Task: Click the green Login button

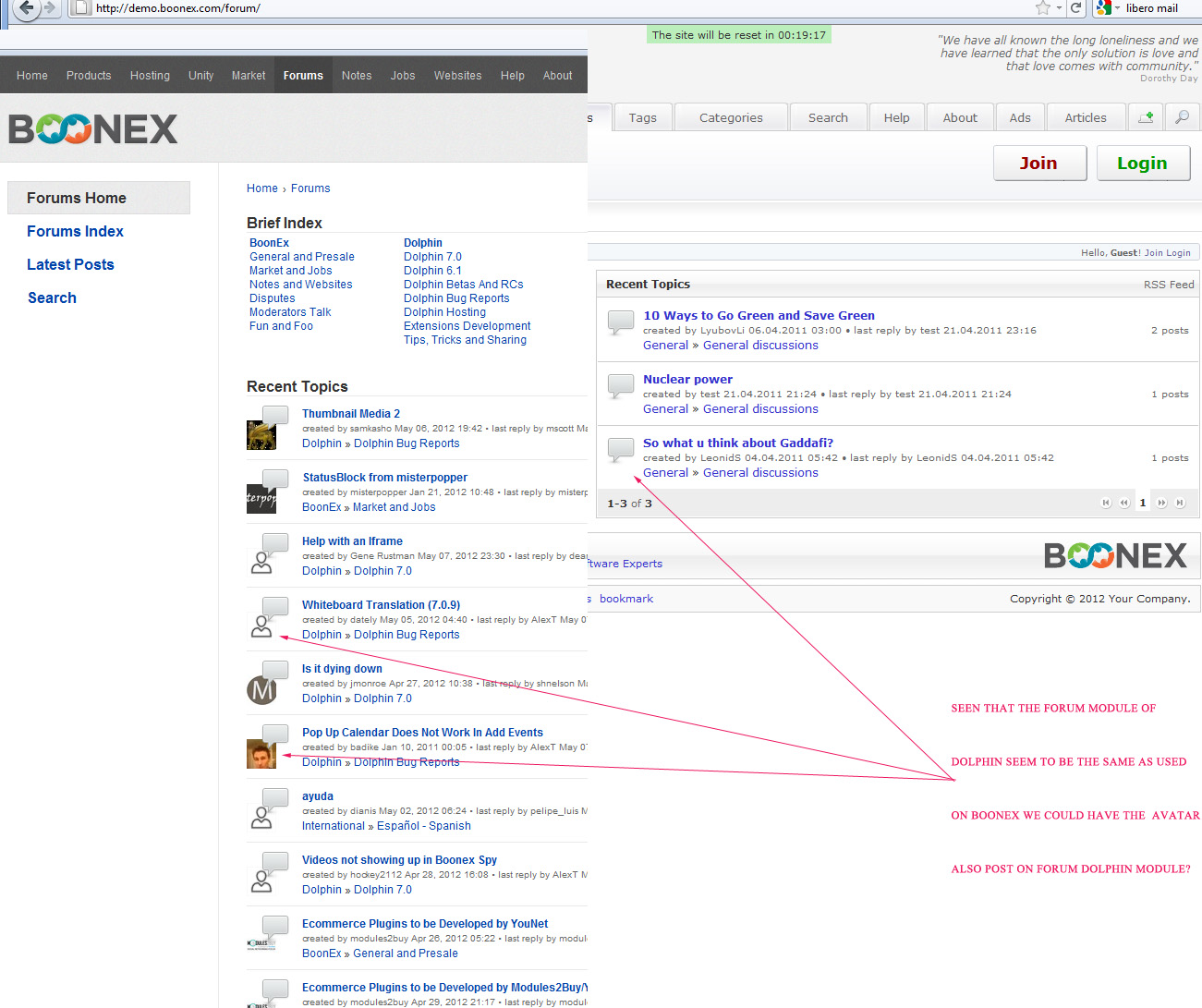Action: (1142, 164)
